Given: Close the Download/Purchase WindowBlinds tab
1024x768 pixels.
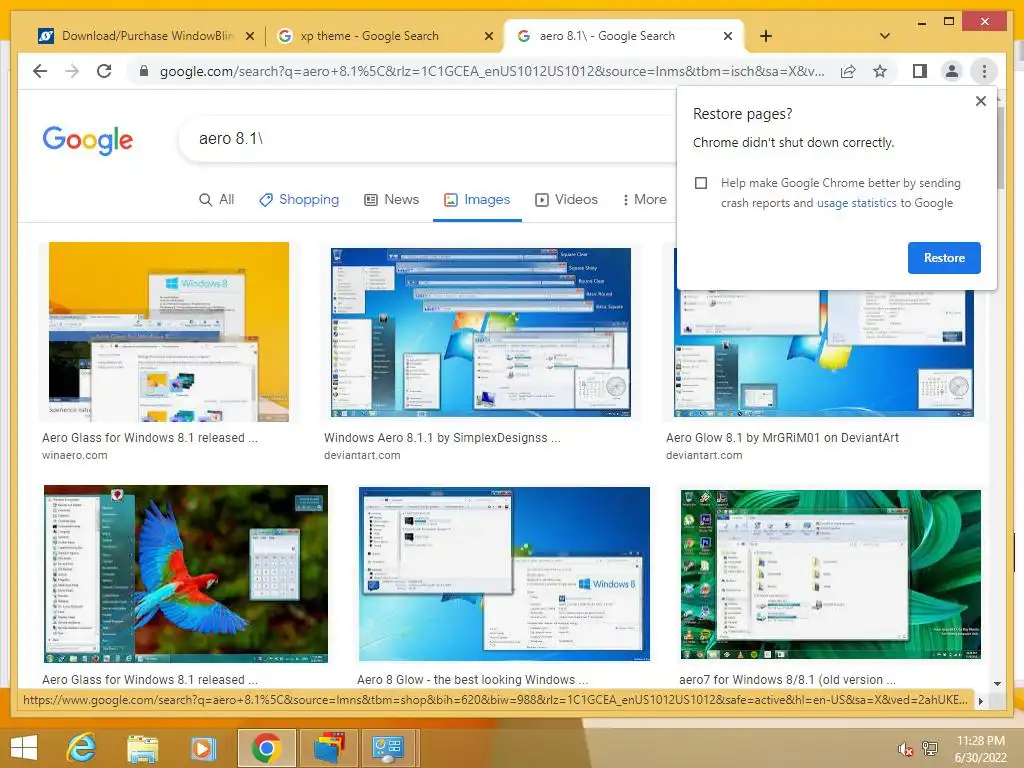Looking at the screenshot, I should 249,36.
